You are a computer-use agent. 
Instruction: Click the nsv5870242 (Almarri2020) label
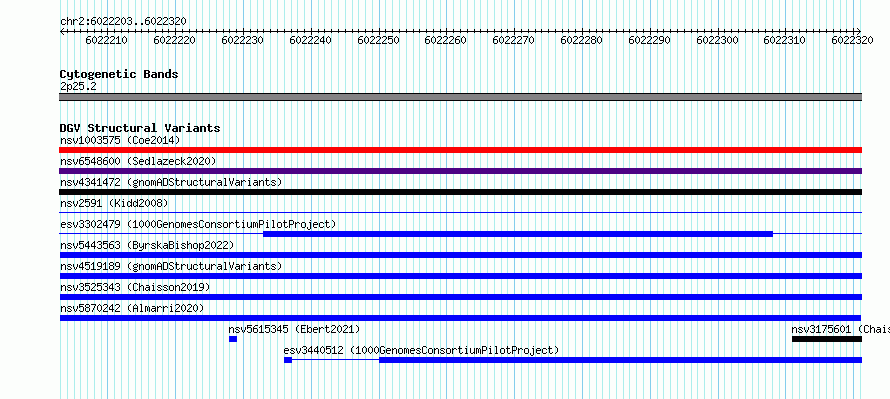tap(132, 308)
